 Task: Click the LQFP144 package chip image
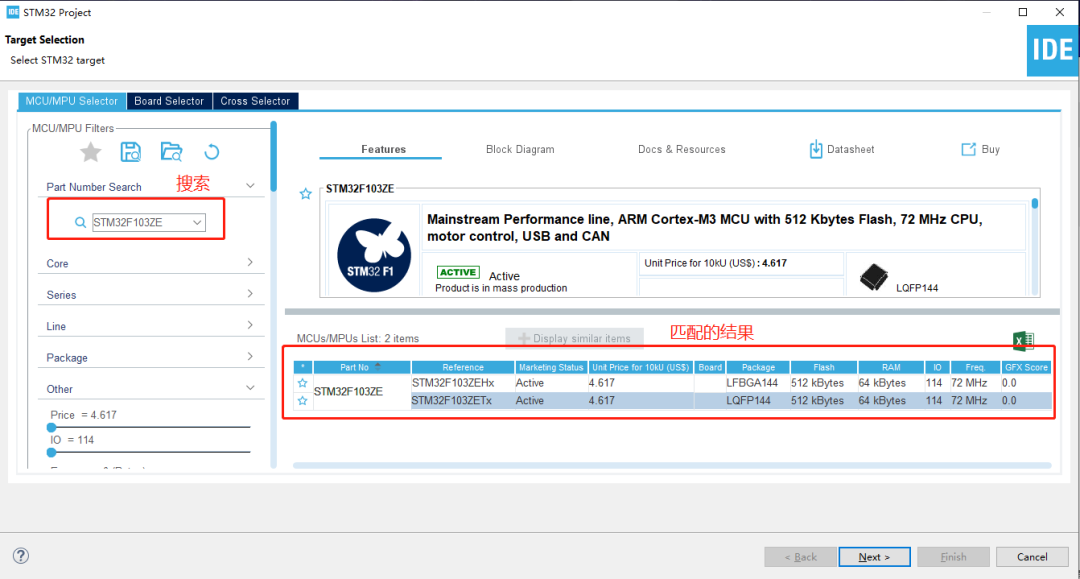[x=873, y=277]
